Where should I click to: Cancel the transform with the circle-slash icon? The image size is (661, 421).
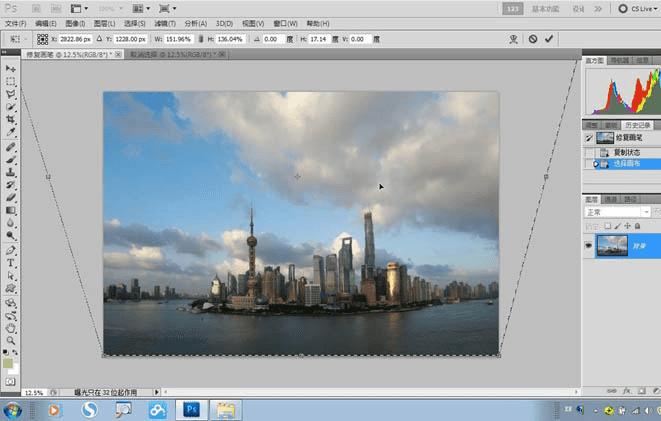click(x=532, y=39)
